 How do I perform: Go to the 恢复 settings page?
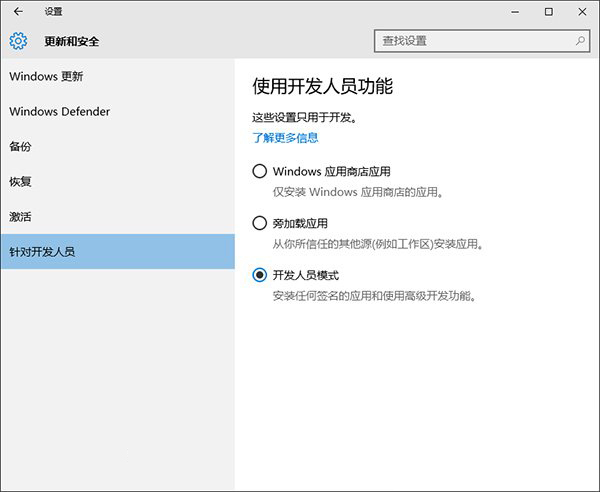[20, 181]
